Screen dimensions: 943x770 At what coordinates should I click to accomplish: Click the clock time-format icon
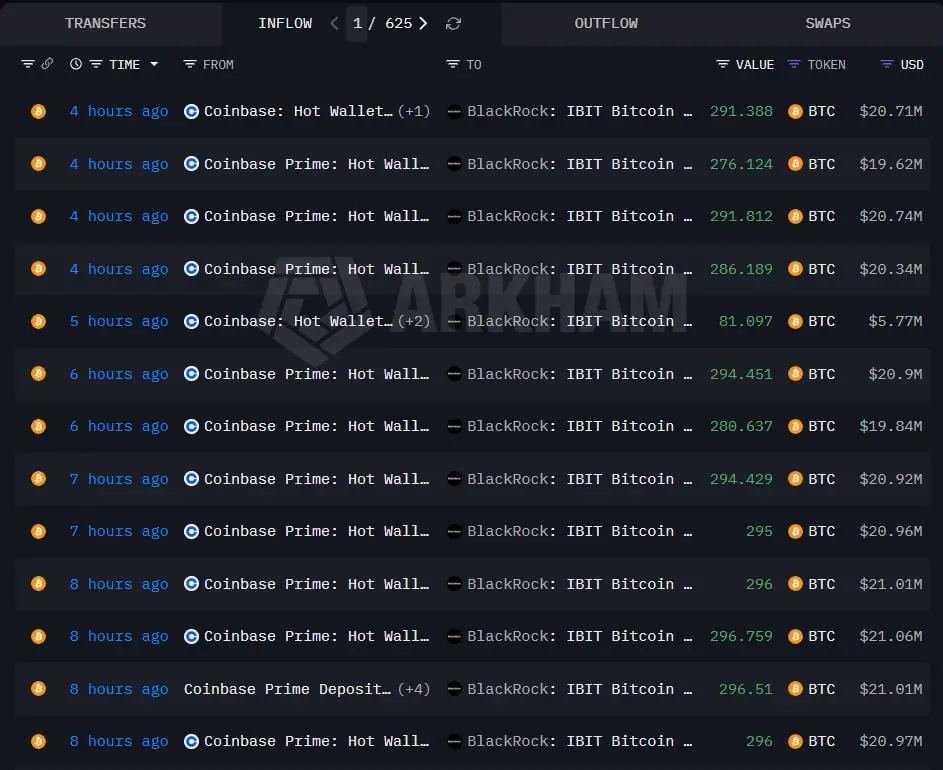(x=76, y=64)
